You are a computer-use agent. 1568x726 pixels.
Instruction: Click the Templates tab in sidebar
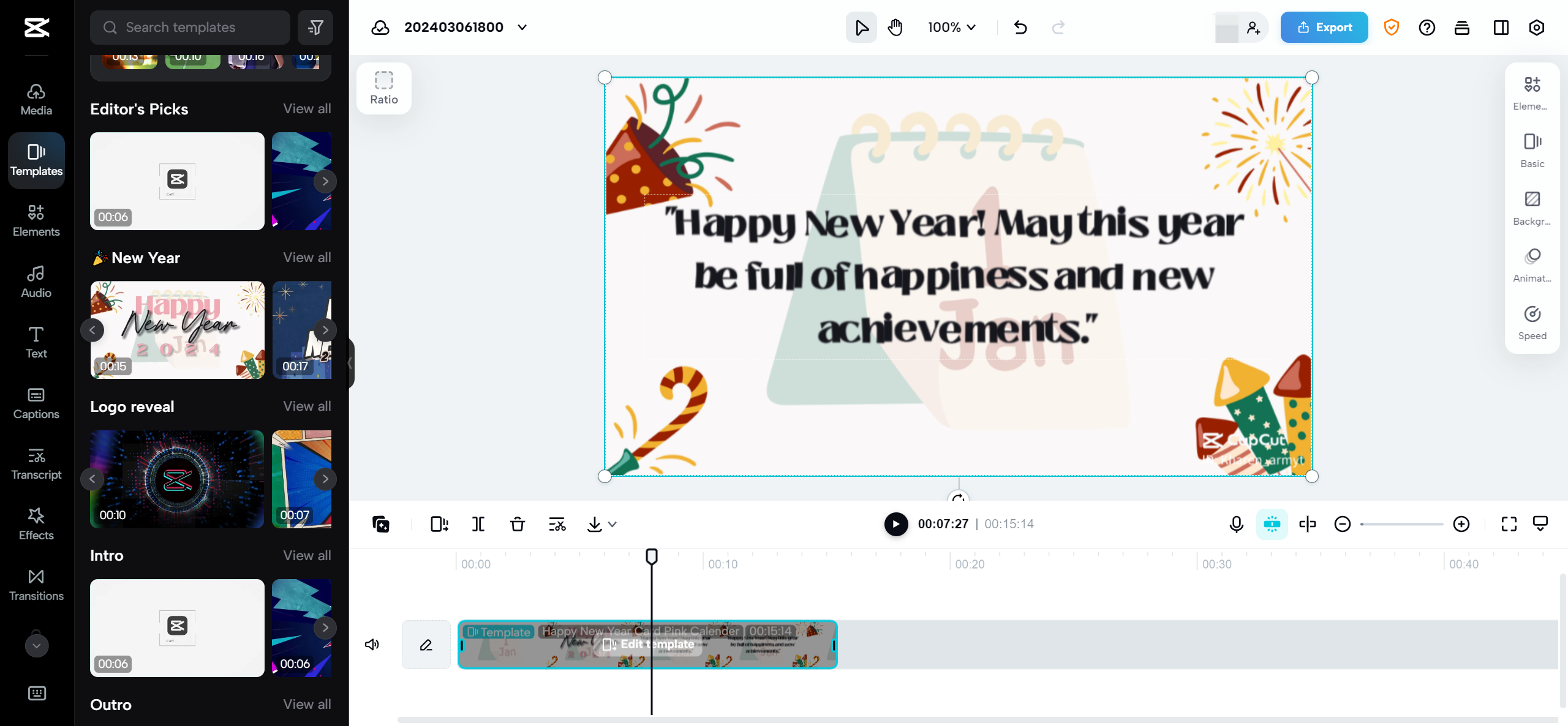[x=36, y=159]
